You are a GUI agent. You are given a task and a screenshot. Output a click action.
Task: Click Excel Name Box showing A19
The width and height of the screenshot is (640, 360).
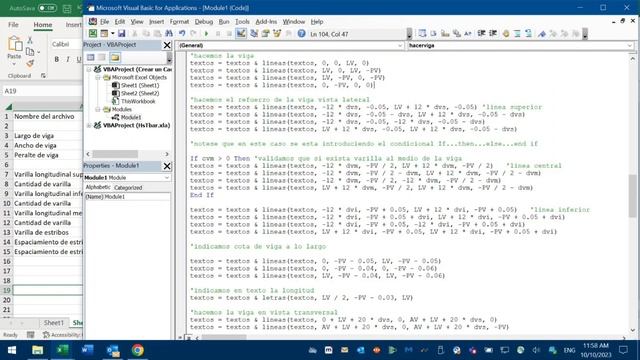(x=42, y=91)
